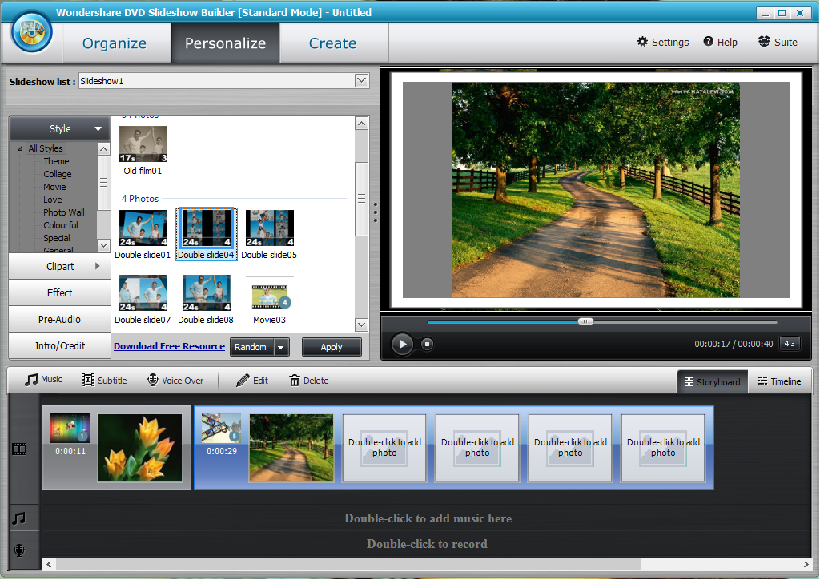Click the preview progress slider handle
The width and height of the screenshot is (819, 579).
(586, 322)
